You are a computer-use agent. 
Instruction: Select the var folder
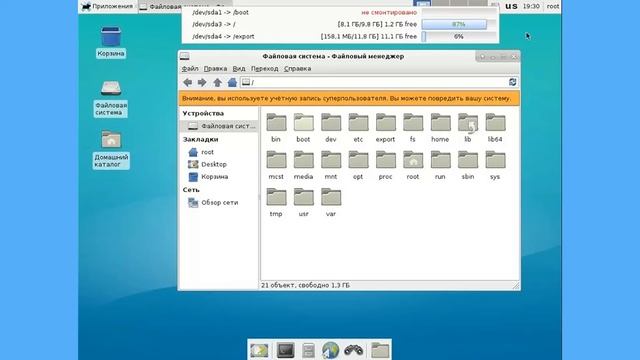[331, 202]
